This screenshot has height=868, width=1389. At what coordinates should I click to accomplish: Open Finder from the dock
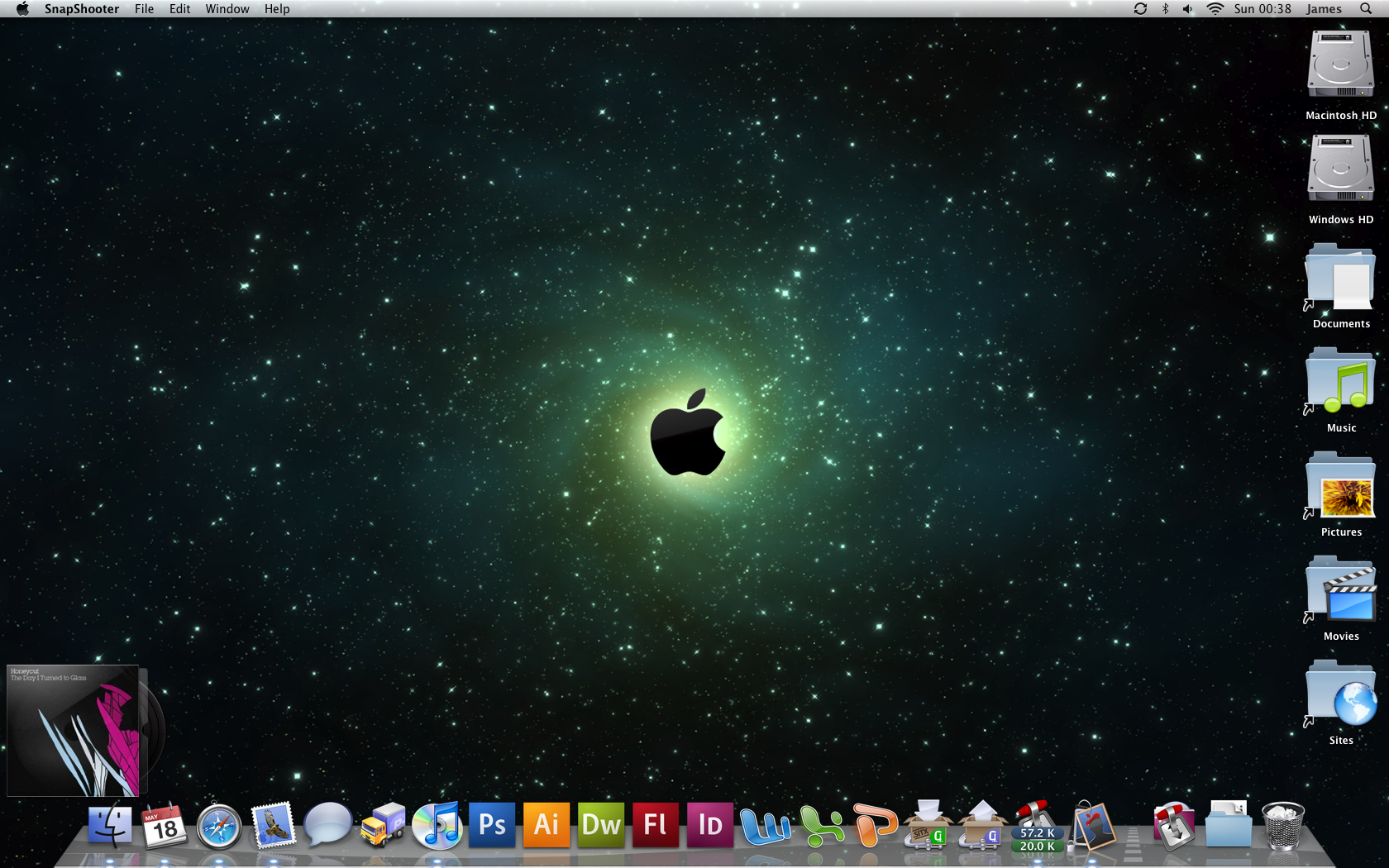110,825
